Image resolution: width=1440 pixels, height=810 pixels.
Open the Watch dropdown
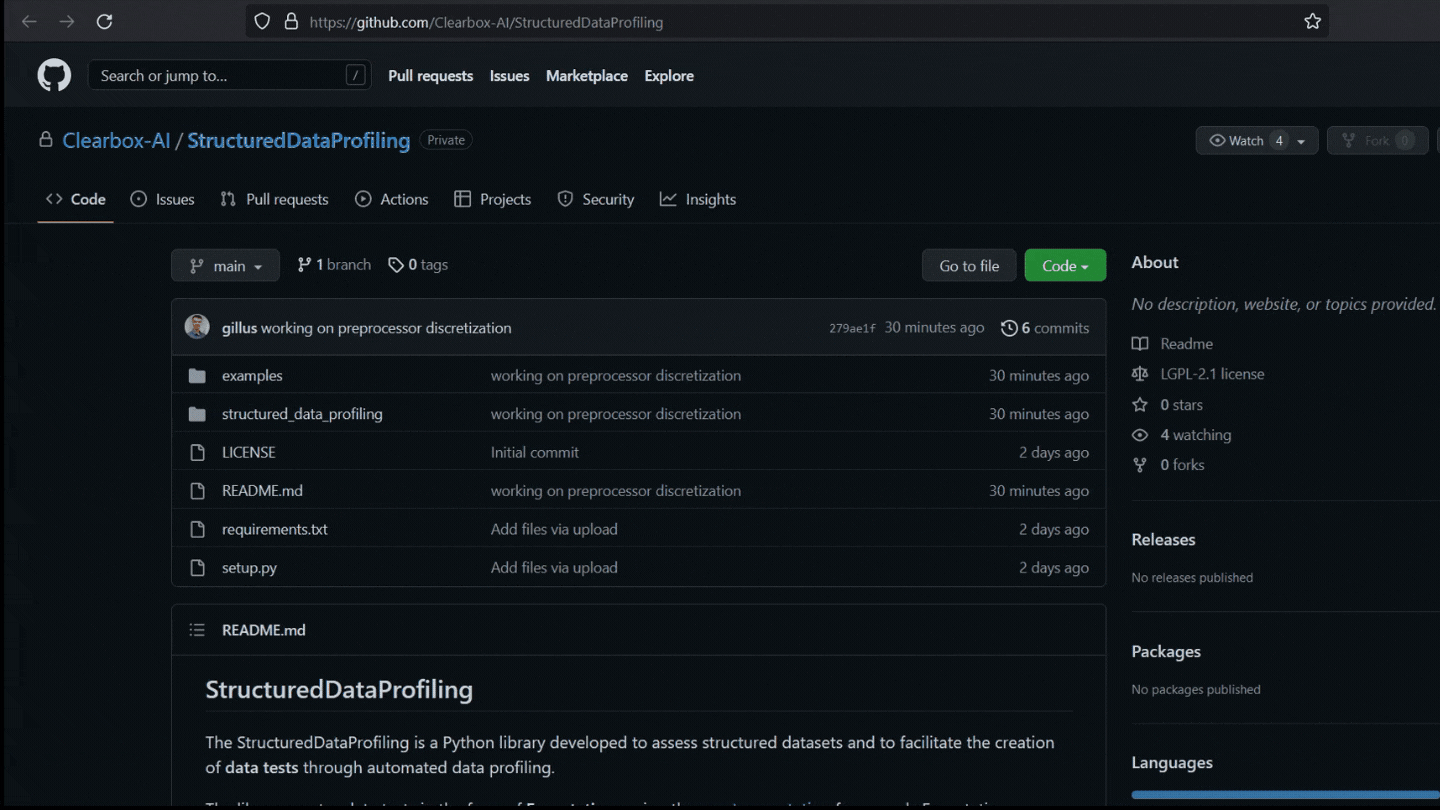coord(1257,141)
